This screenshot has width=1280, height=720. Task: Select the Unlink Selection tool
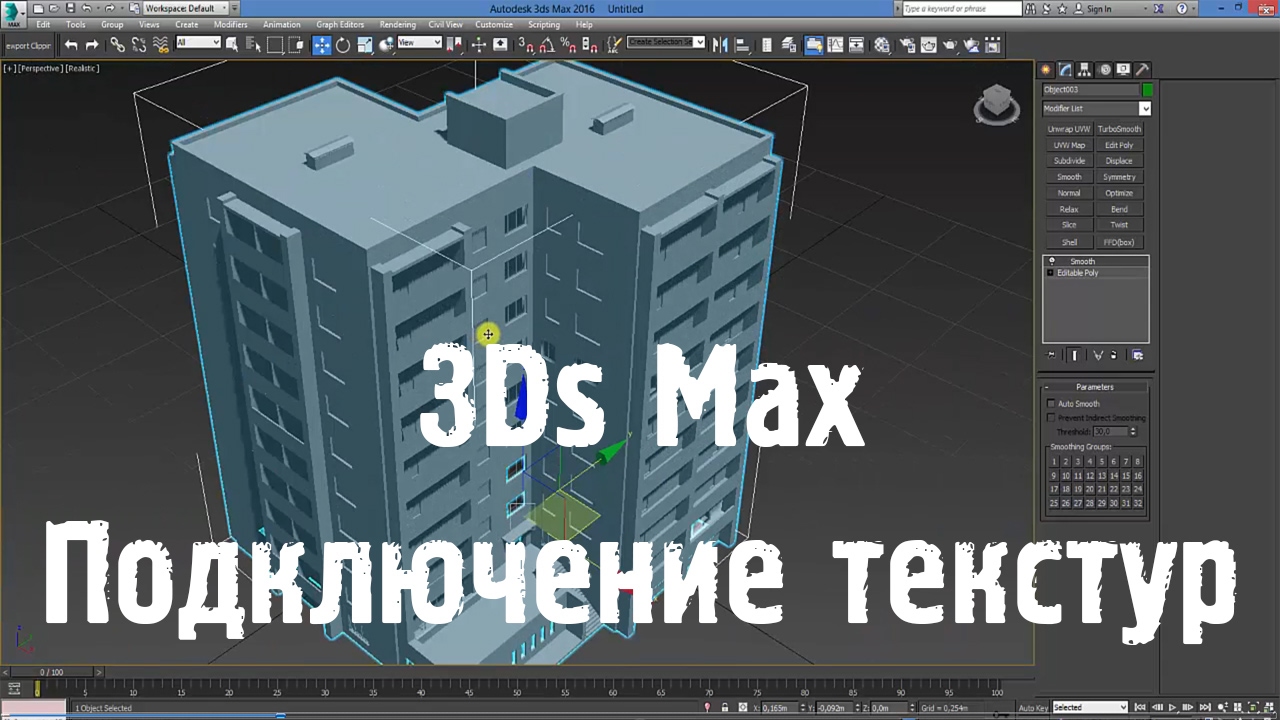[139, 45]
